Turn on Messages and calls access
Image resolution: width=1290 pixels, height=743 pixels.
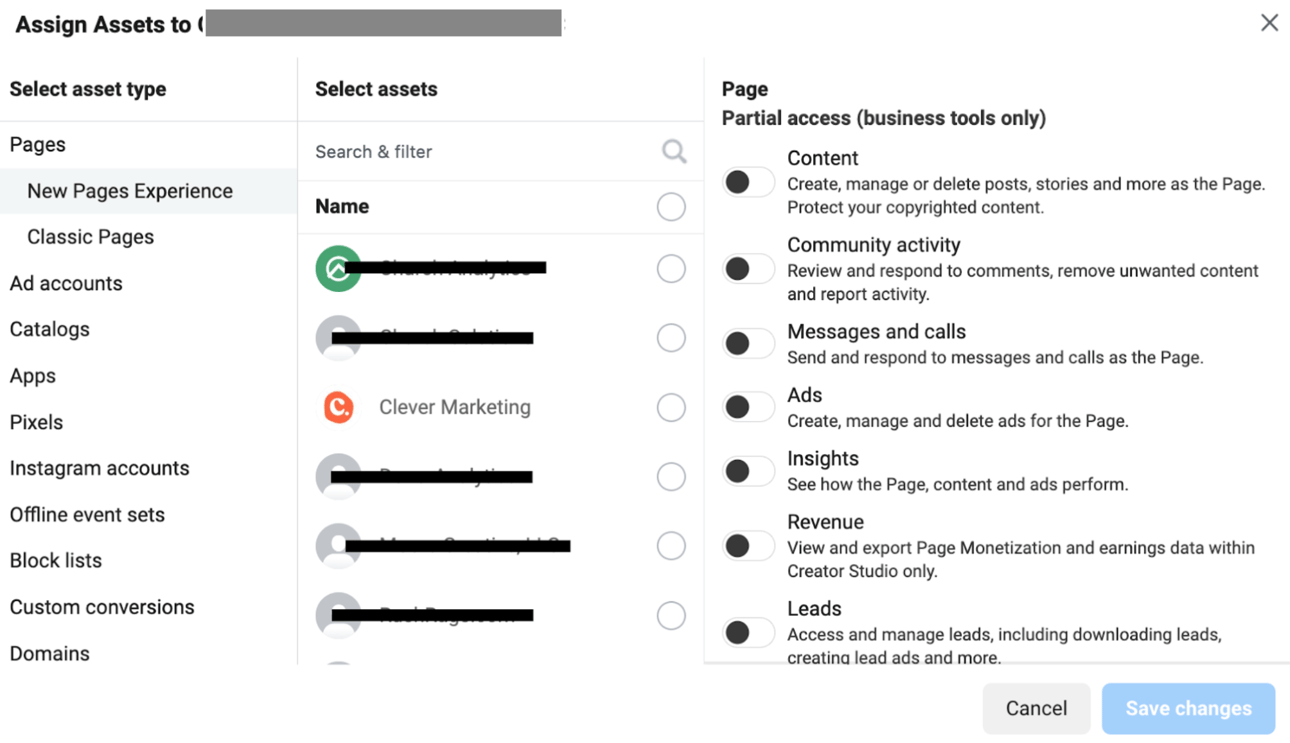pyautogui.click(x=748, y=344)
